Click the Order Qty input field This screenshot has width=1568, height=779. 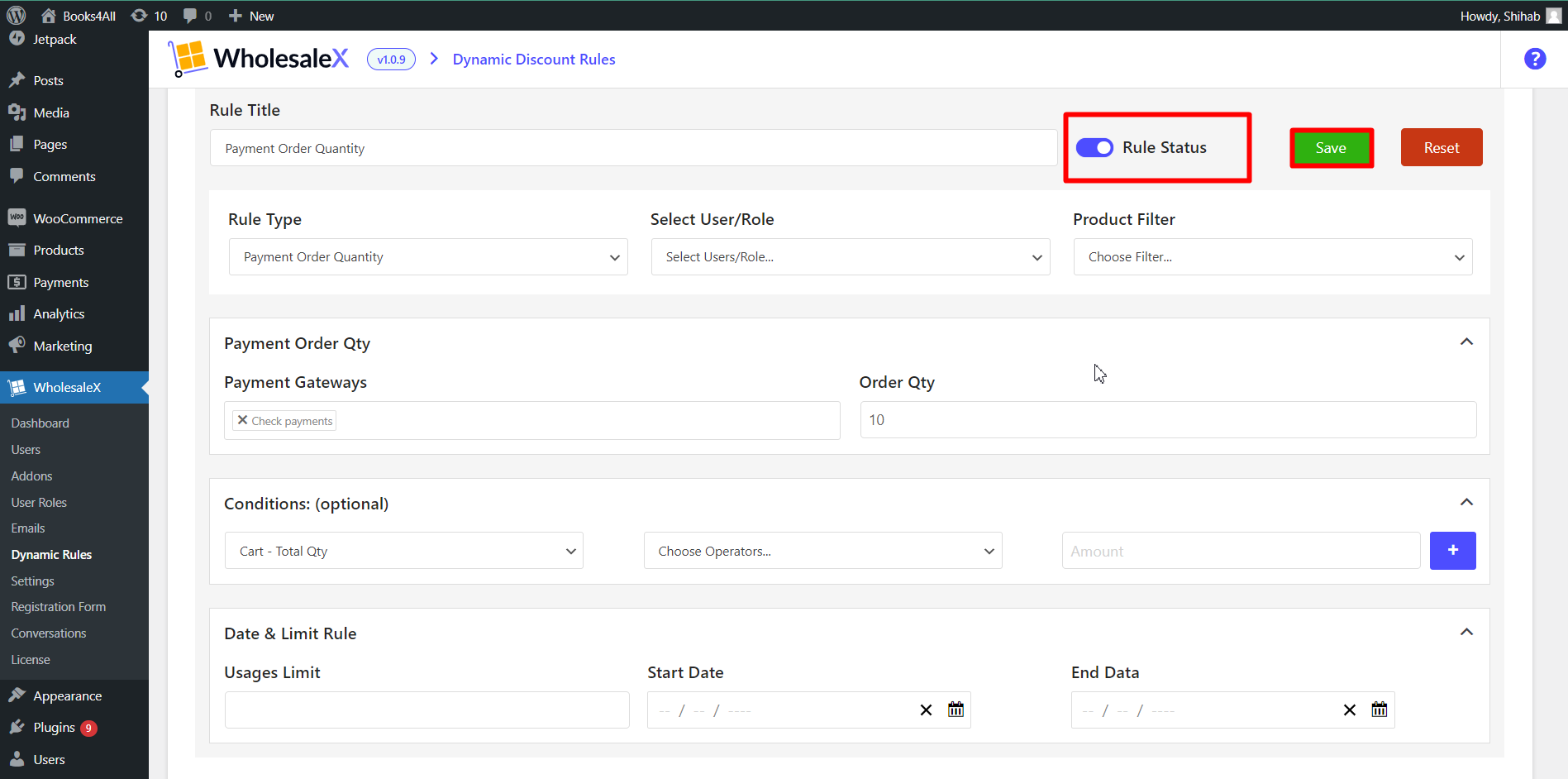point(1168,420)
